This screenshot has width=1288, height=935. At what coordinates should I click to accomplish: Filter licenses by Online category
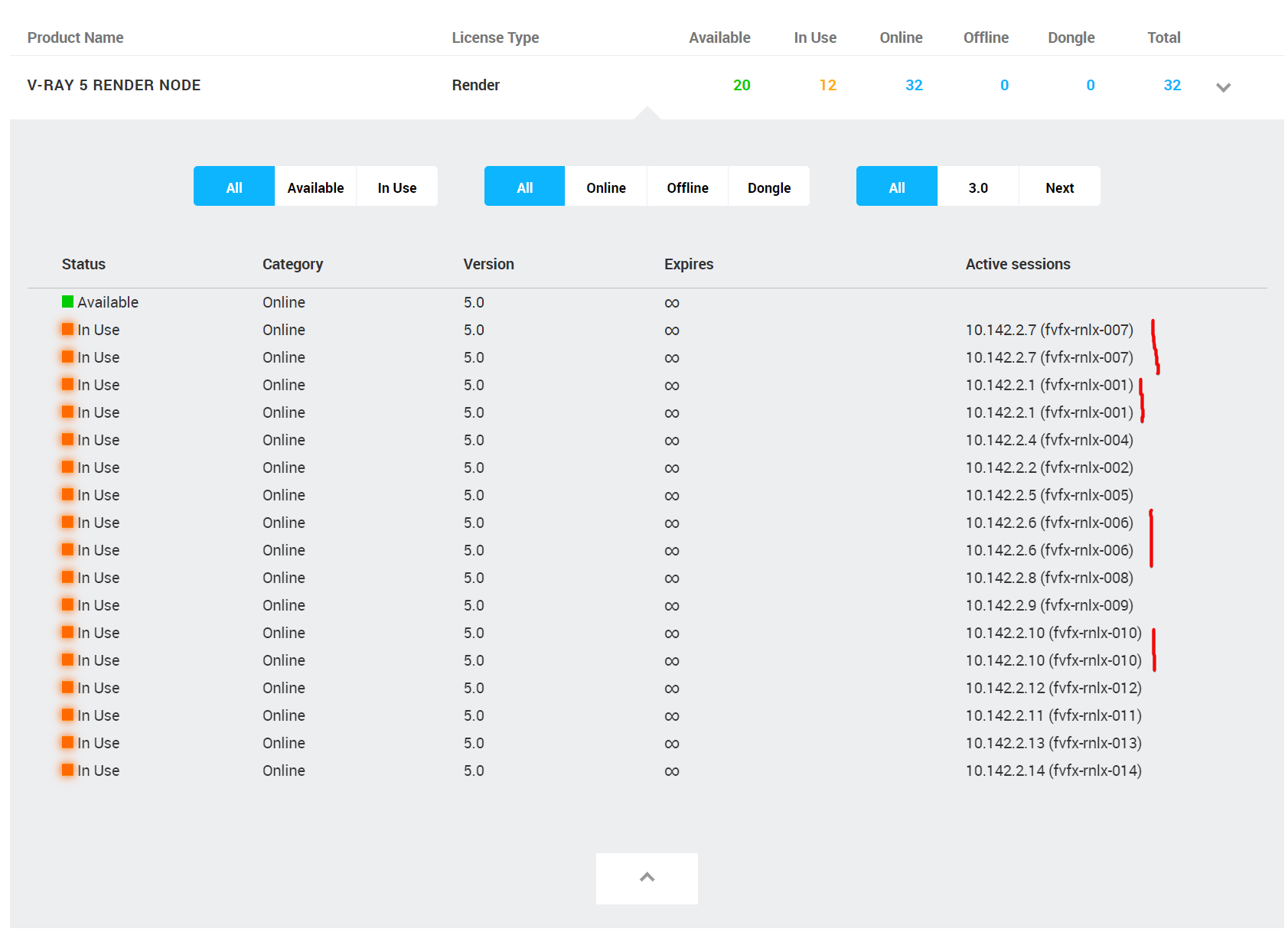(606, 187)
